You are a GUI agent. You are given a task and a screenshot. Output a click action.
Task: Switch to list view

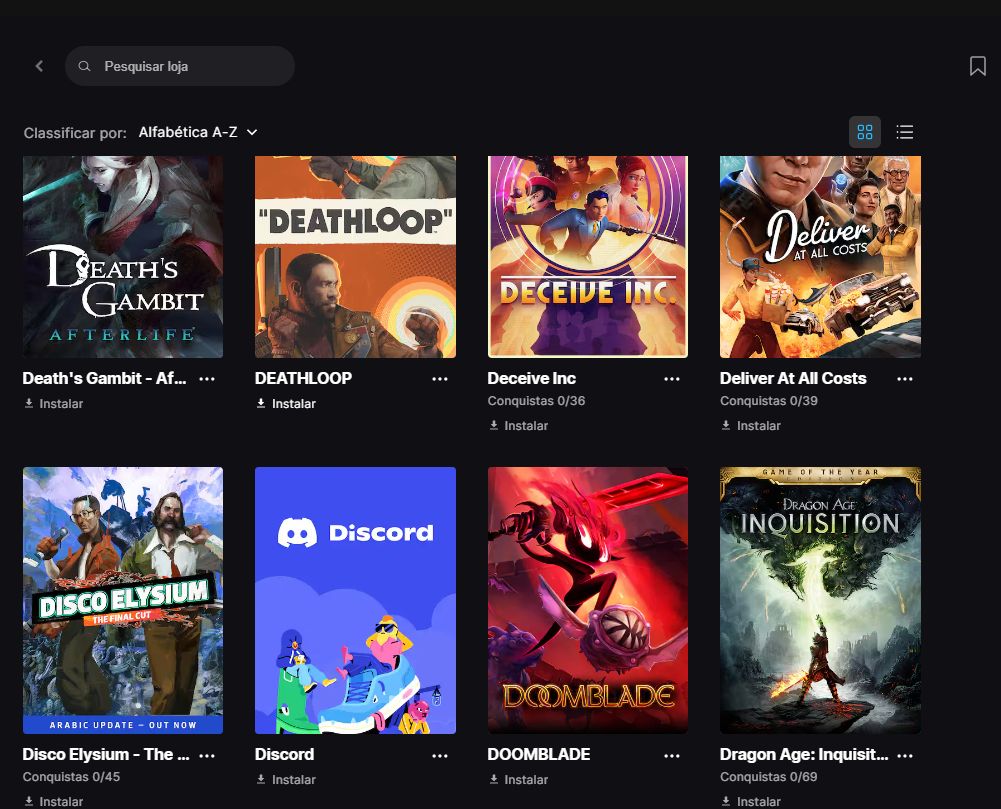coord(905,132)
